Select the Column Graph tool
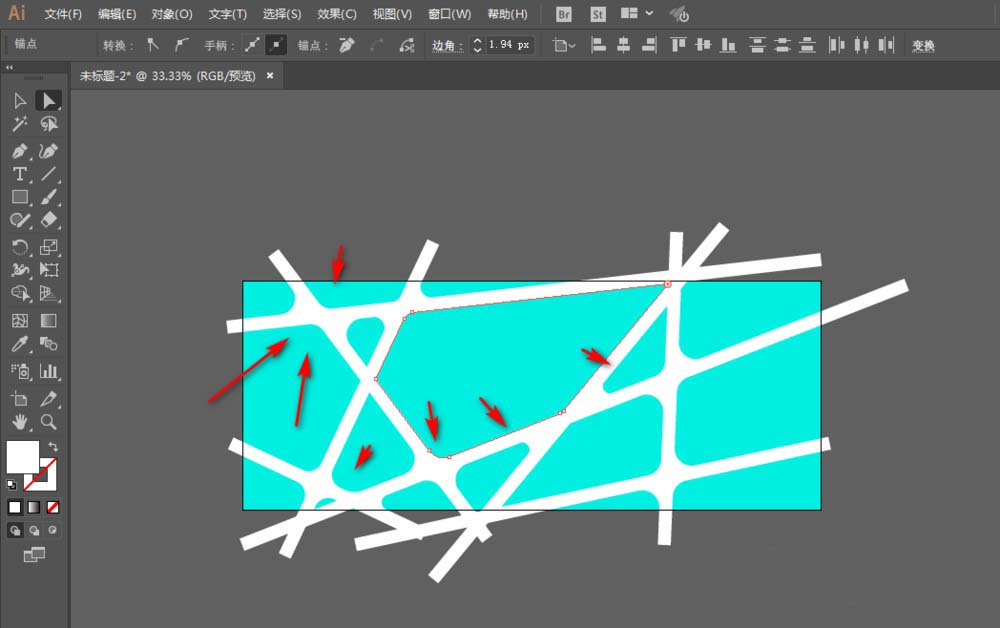This screenshot has width=1000, height=628. pos(48,371)
